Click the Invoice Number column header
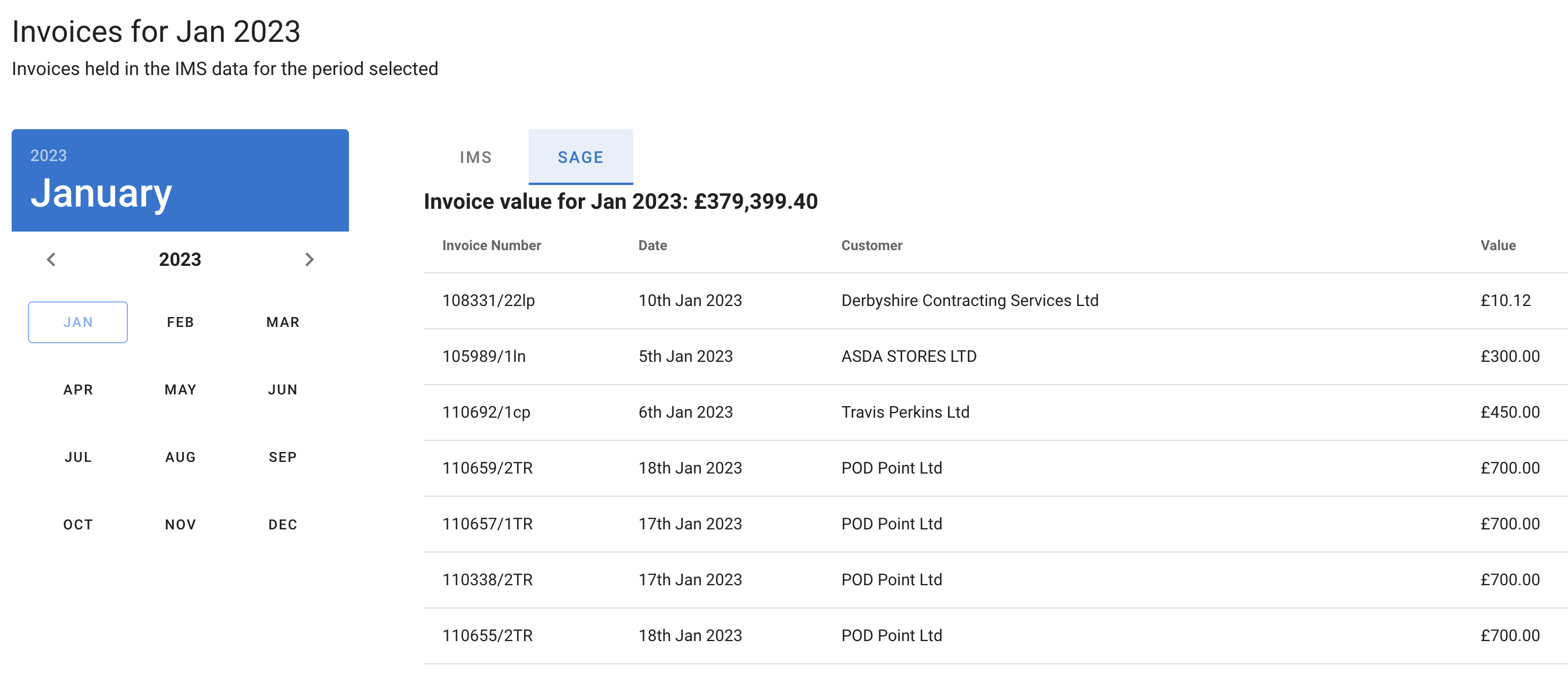The image size is (1568, 676). (491, 246)
